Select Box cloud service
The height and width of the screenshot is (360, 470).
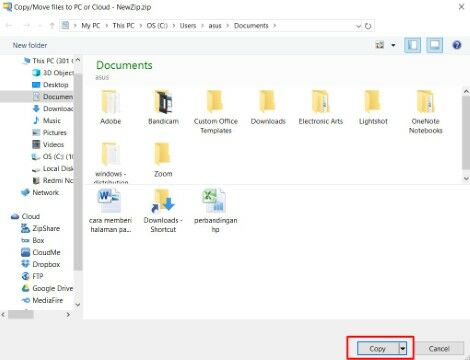coord(33,241)
